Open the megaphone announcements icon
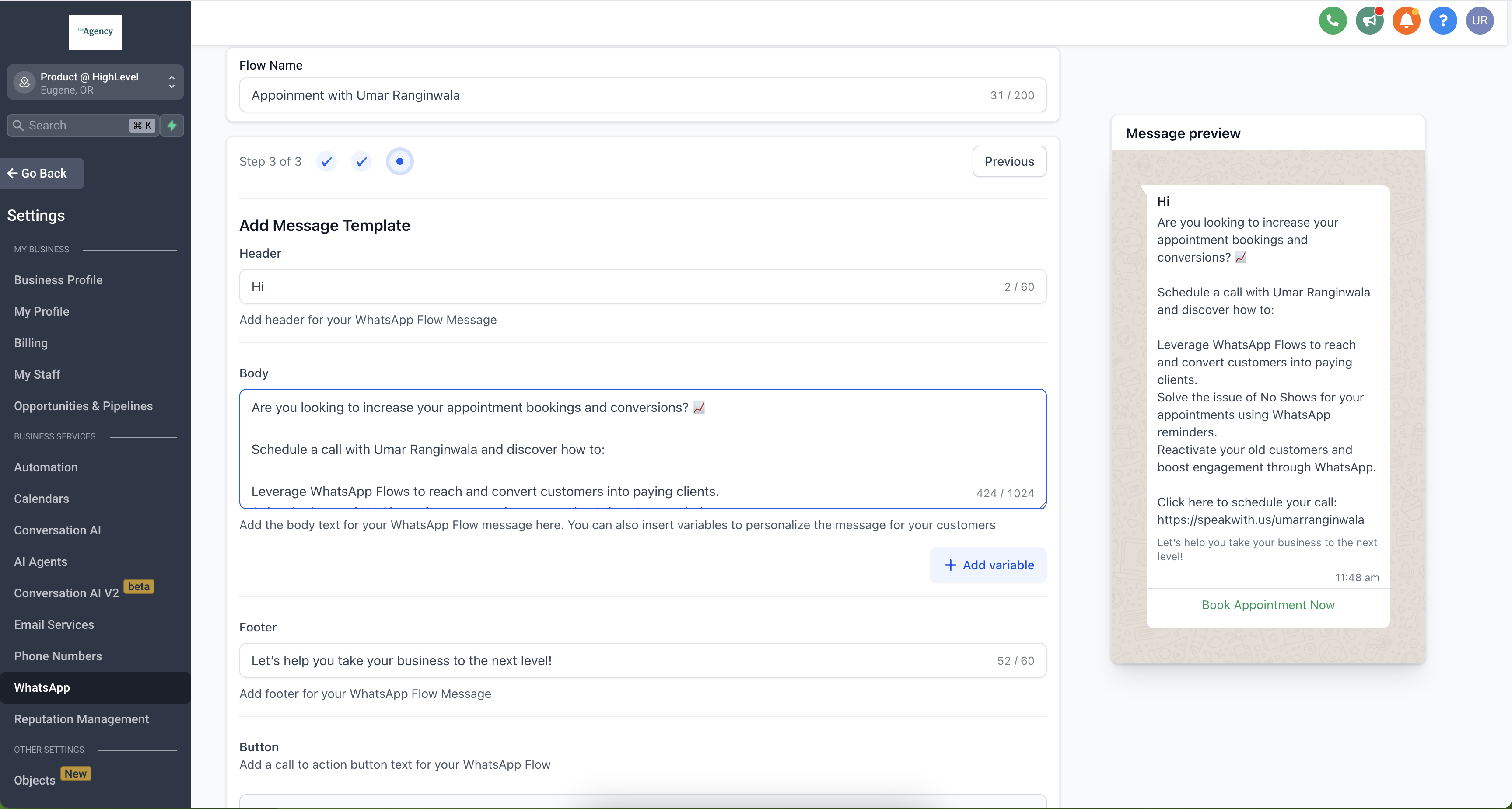Image resolution: width=1512 pixels, height=809 pixels. pos(1369,21)
